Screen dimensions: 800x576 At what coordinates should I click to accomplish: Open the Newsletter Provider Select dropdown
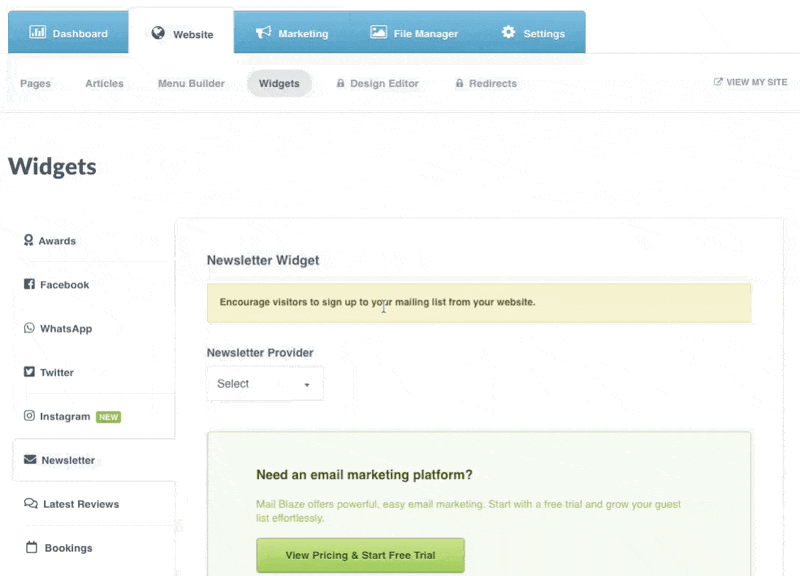(x=264, y=384)
